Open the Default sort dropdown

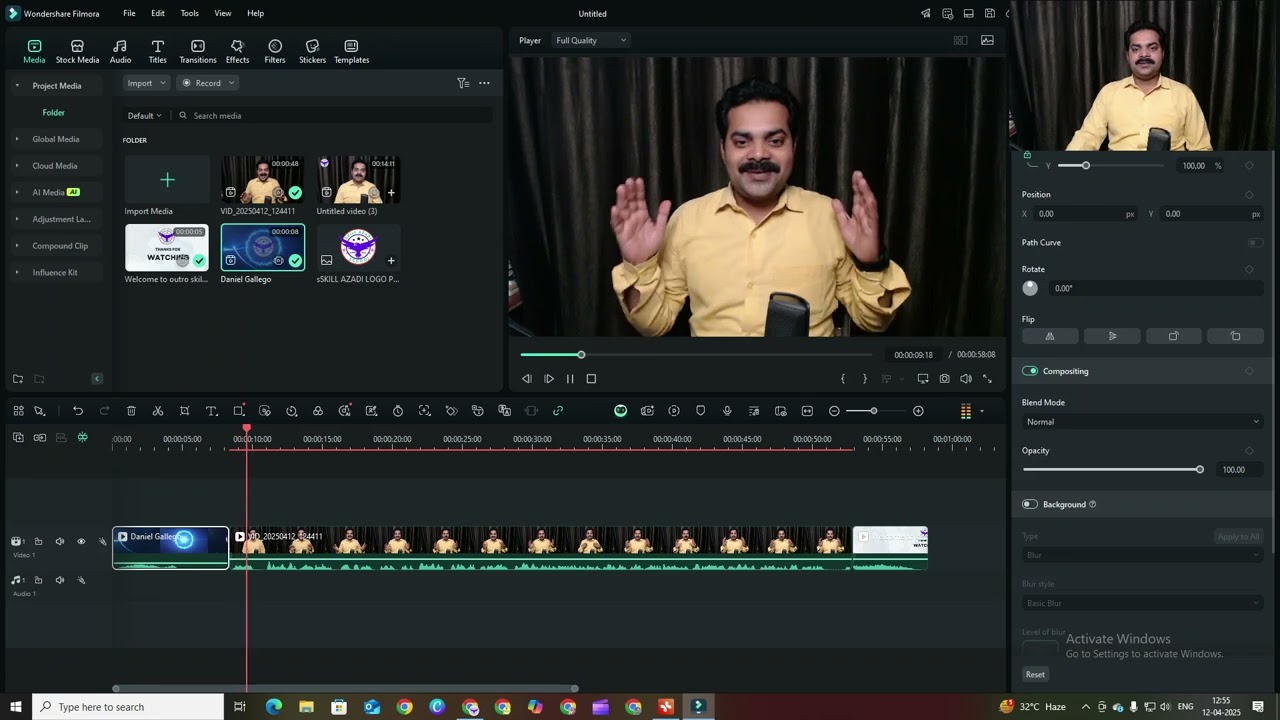(145, 116)
